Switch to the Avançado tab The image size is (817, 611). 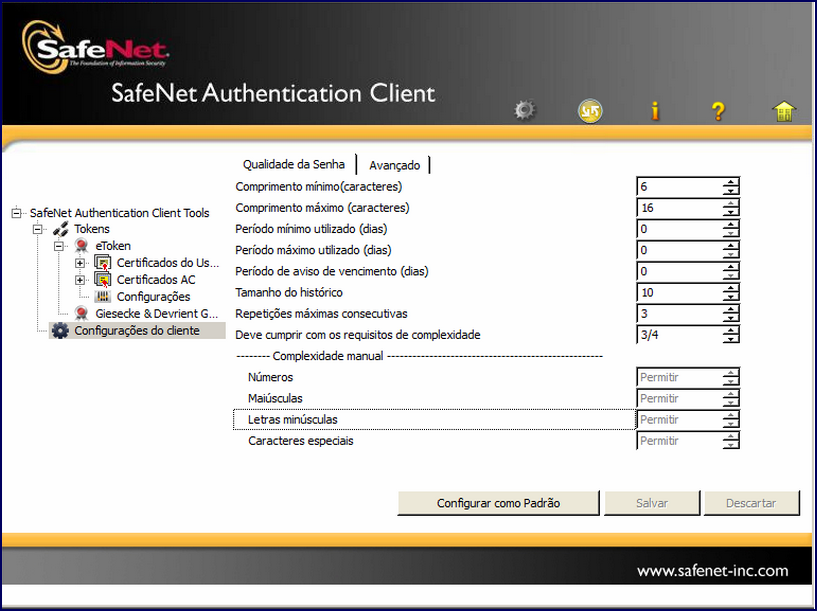[x=394, y=165]
